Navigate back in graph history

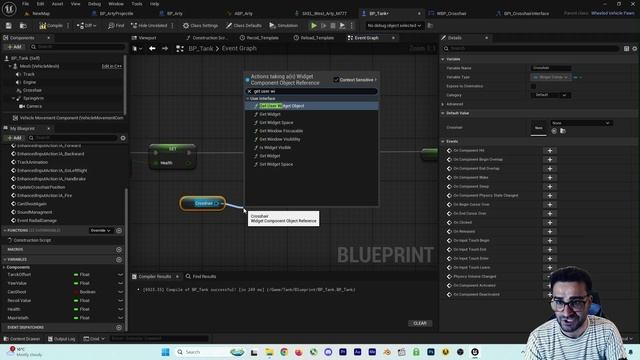pos(152,49)
